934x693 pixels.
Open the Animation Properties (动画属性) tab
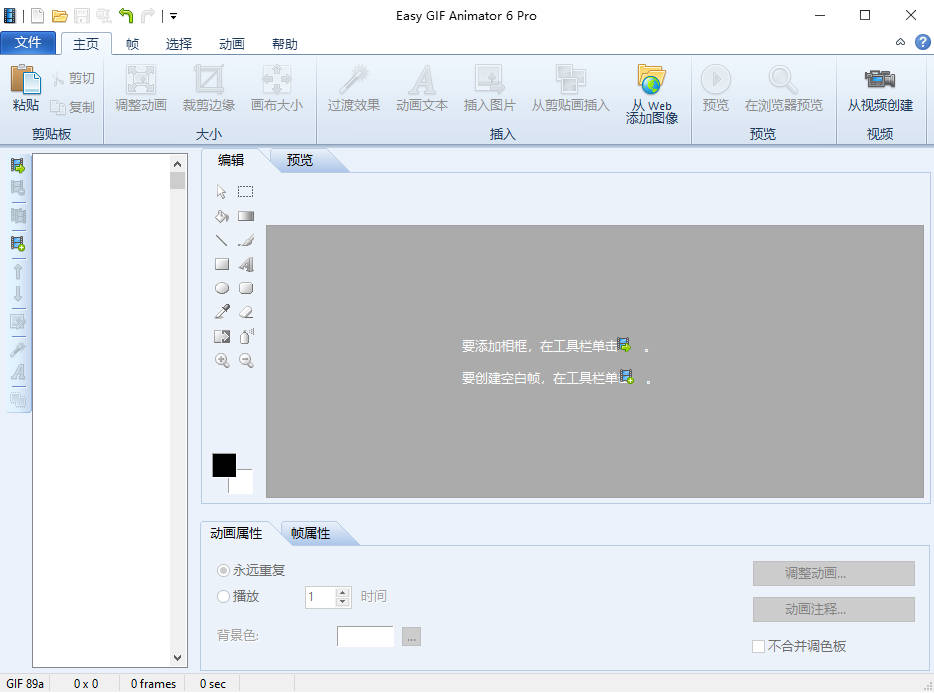(236, 533)
